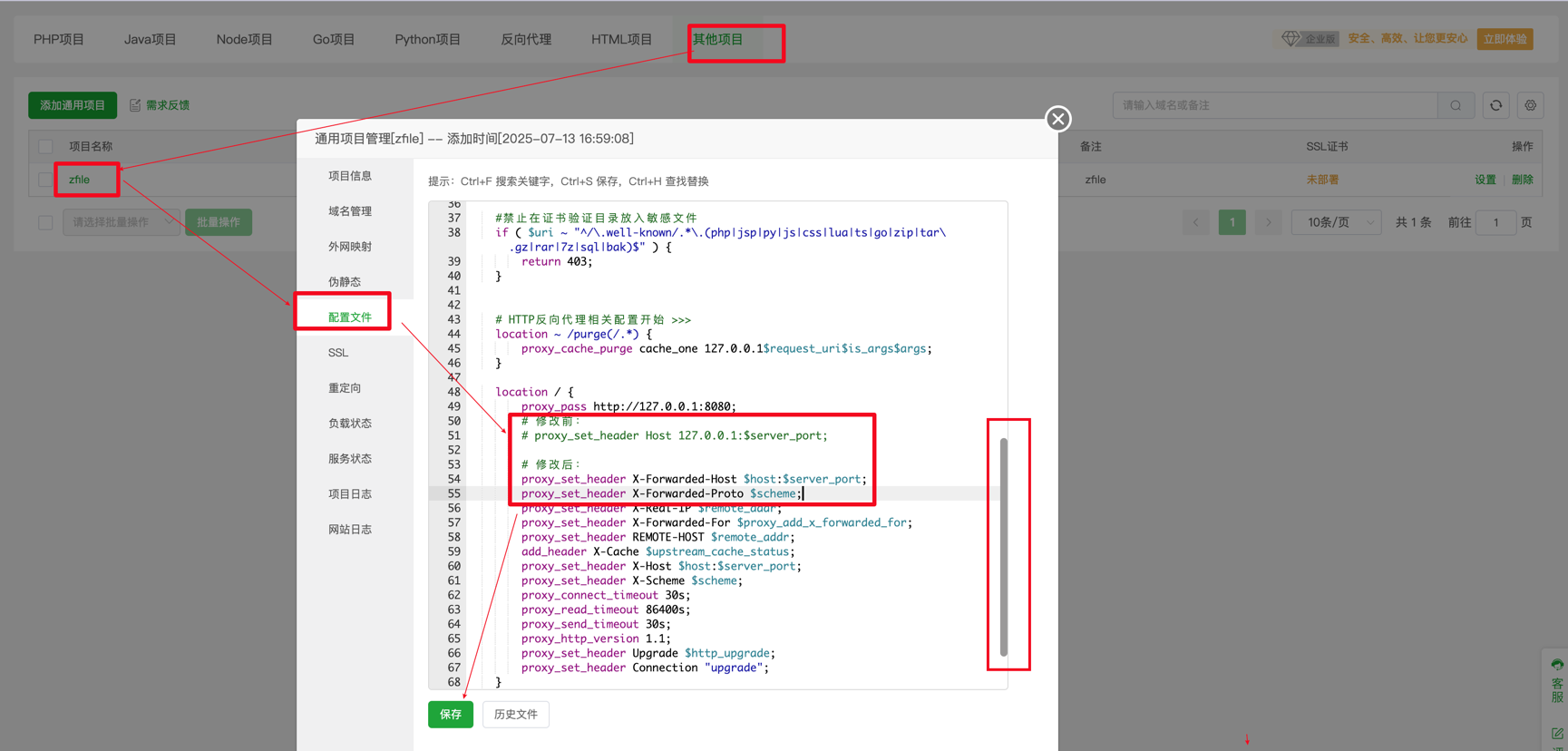
Task: Go to previous page arrow
Action: [x=1195, y=222]
